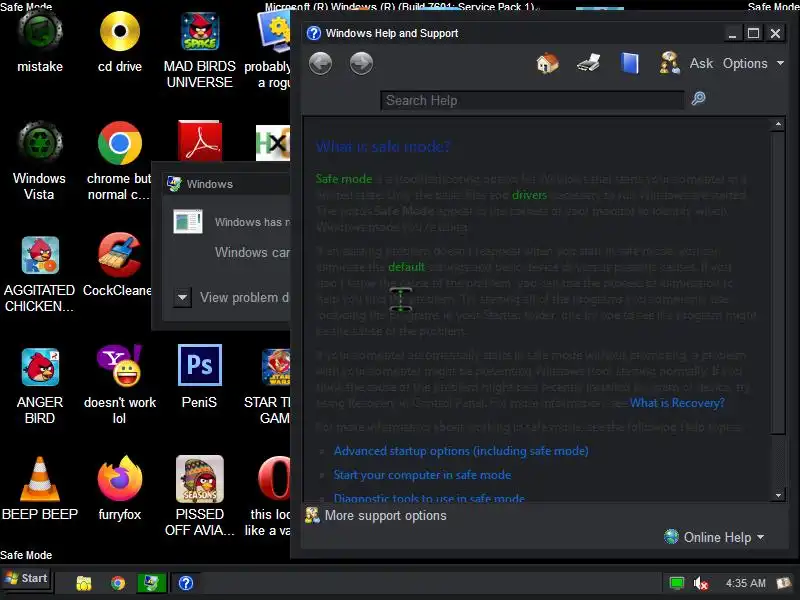Select Help and Support taskbar button
800x600 pixels.
186,583
